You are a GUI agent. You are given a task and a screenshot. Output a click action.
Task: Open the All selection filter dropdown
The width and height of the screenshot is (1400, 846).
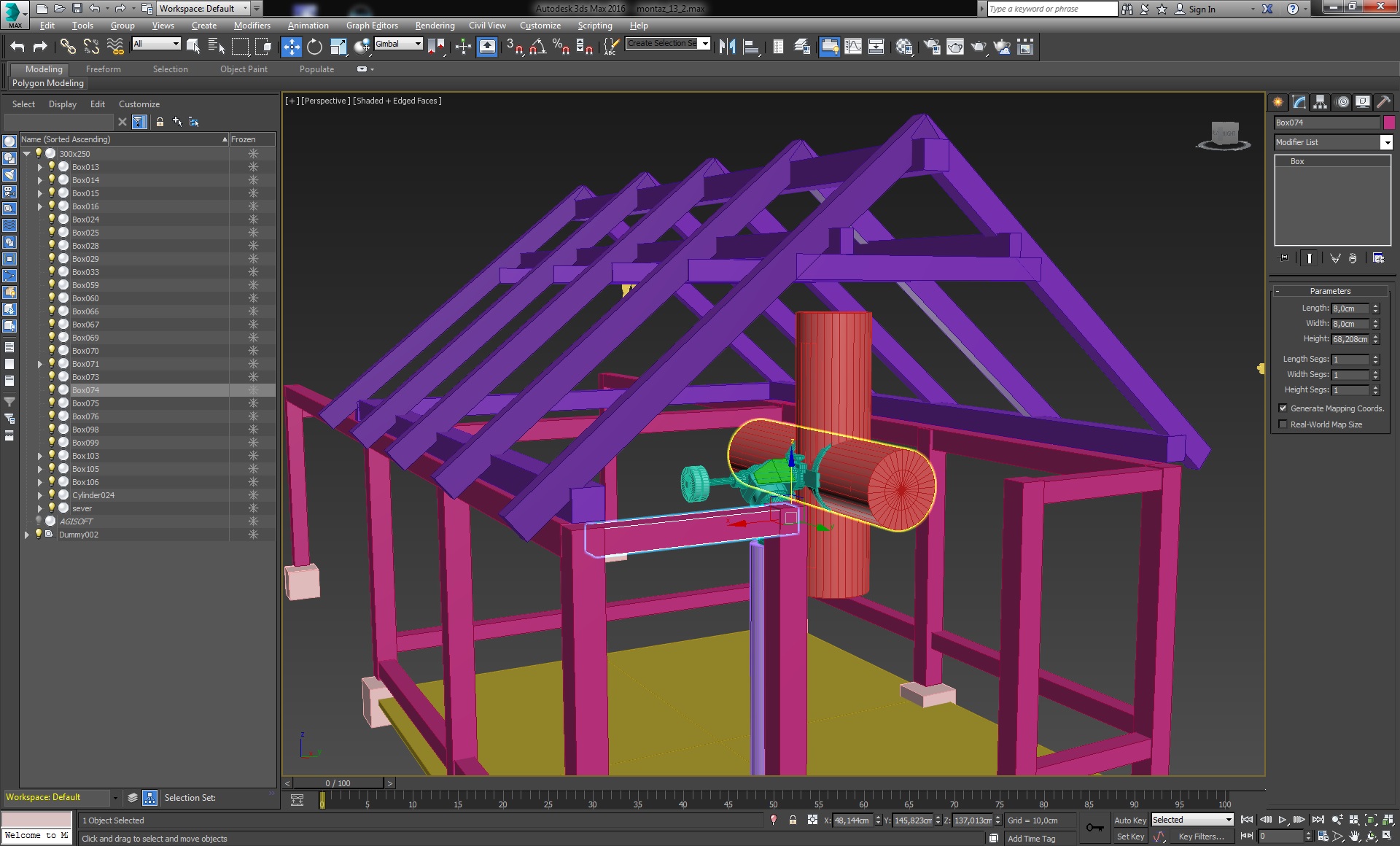click(x=156, y=44)
